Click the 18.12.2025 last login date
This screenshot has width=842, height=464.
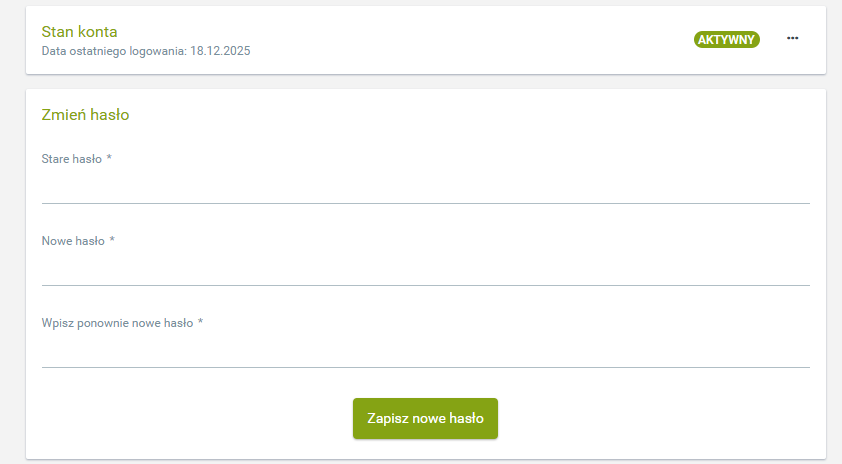220,50
